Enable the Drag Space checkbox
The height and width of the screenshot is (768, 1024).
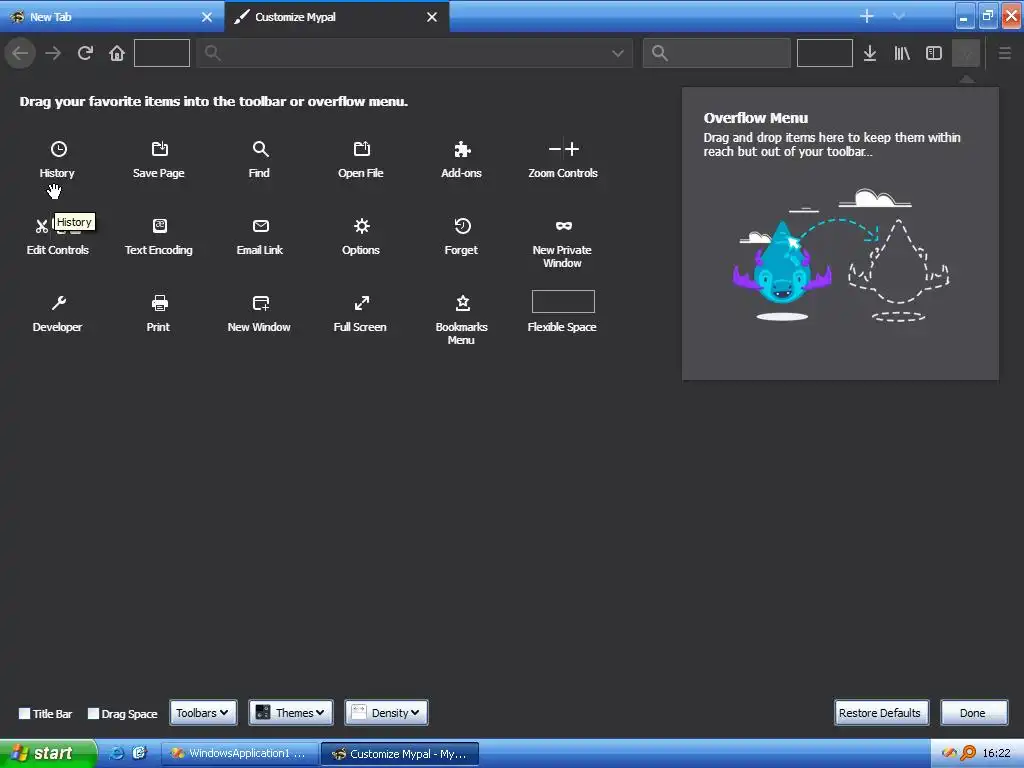click(x=93, y=713)
